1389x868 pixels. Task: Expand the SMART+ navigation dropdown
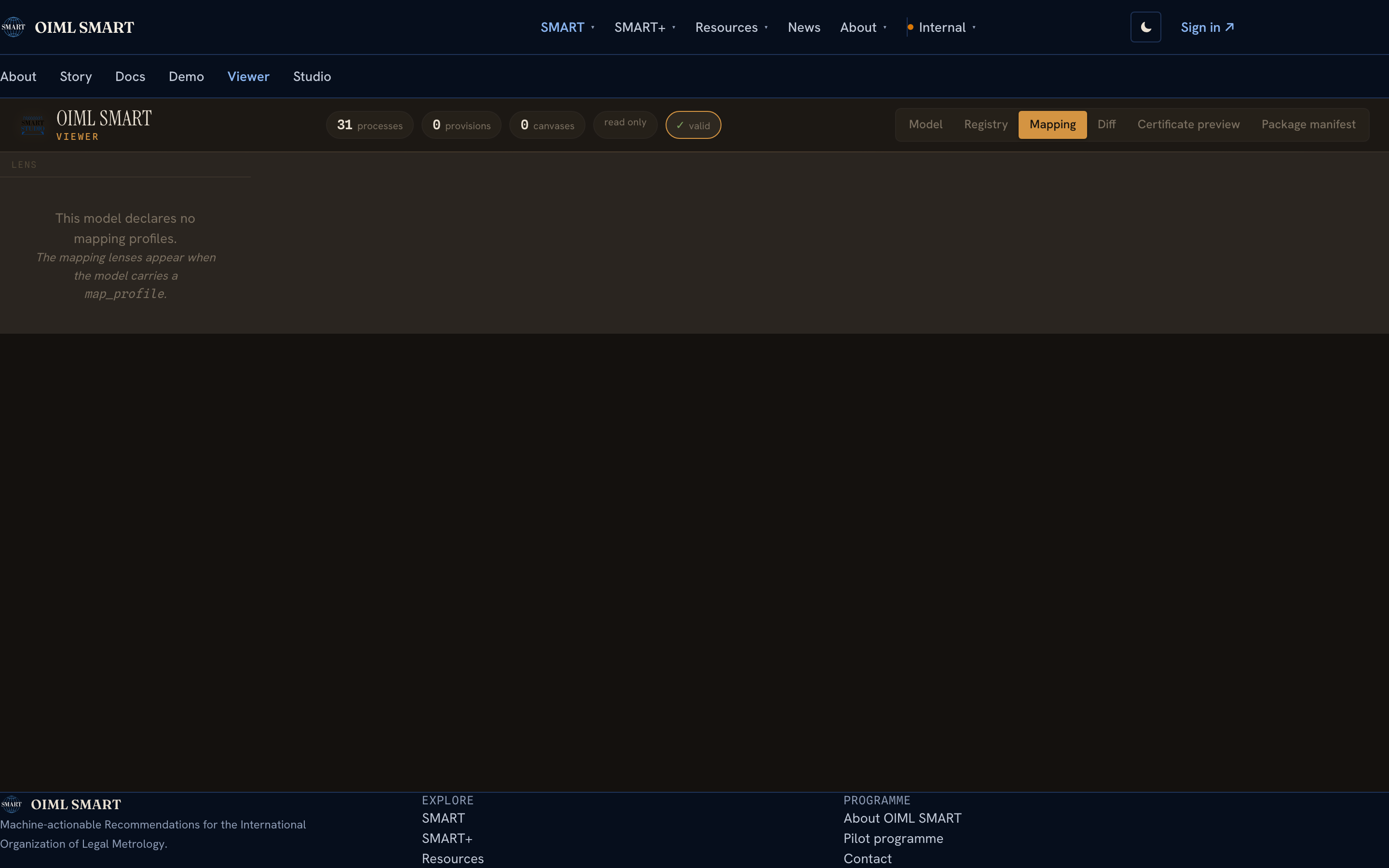644,27
